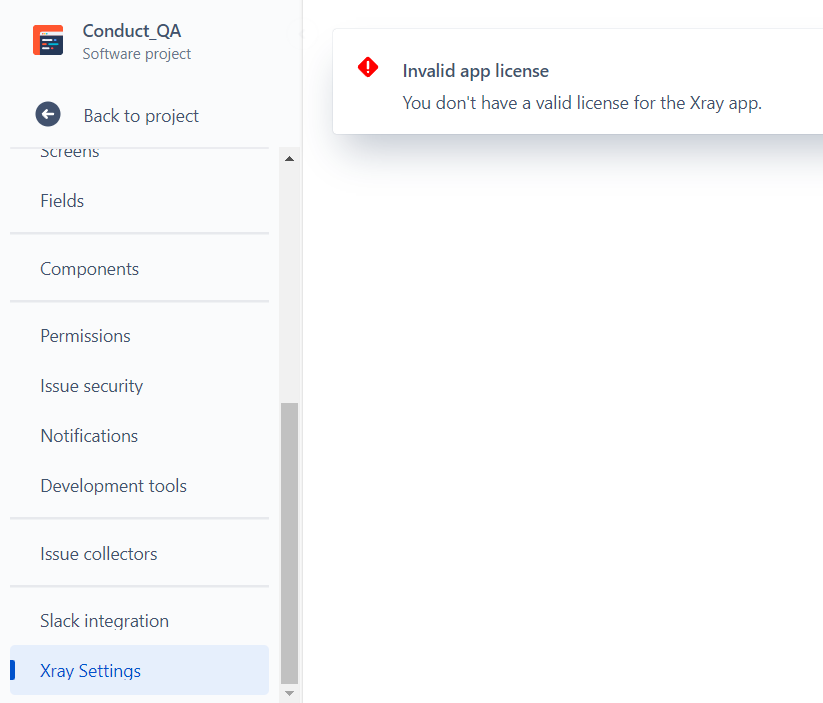Click the scrollbar down arrow
The height and width of the screenshot is (703, 823).
point(289,692)
